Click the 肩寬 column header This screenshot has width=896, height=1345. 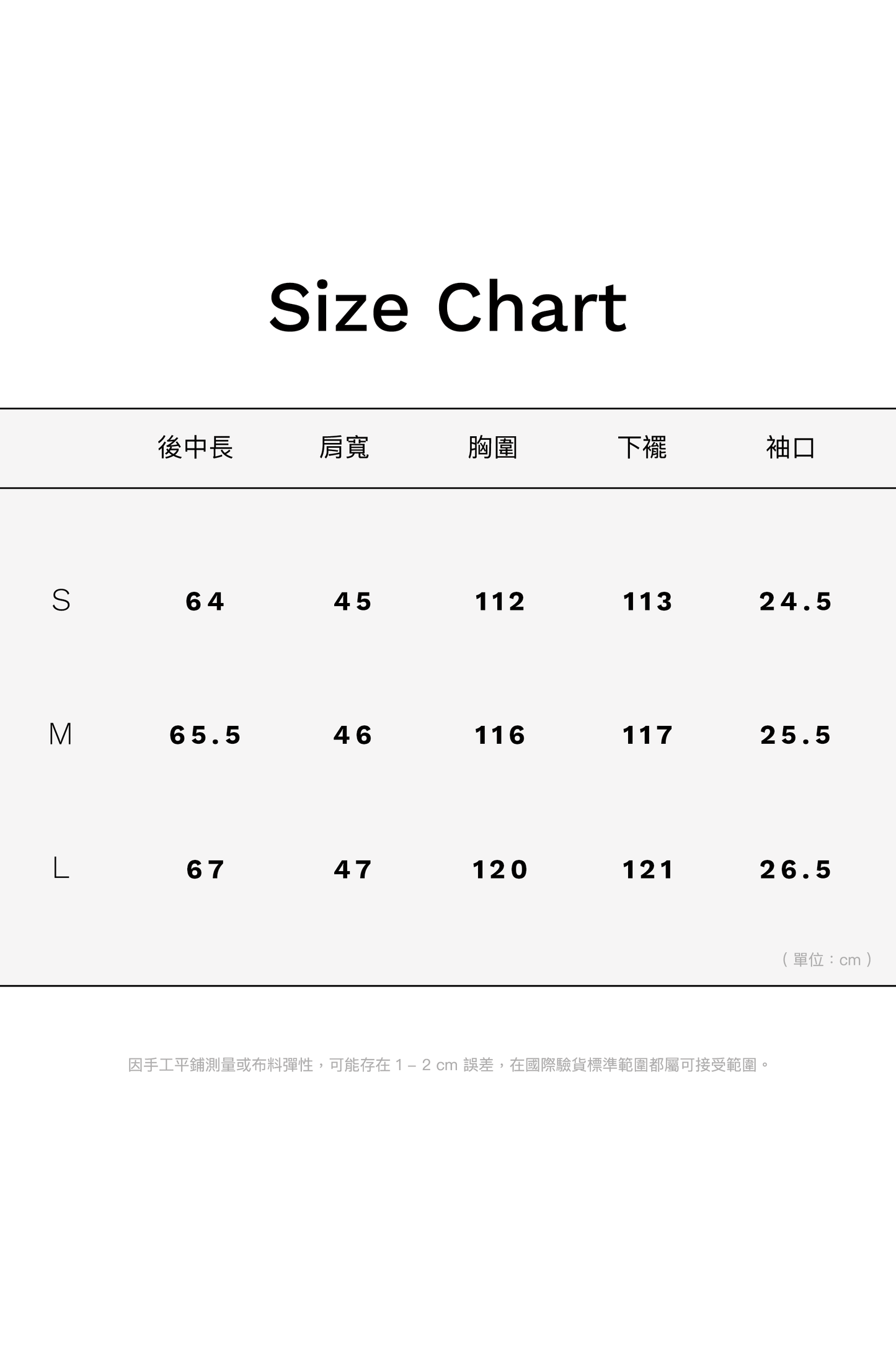pyautogui.click(x=344, y=447)
